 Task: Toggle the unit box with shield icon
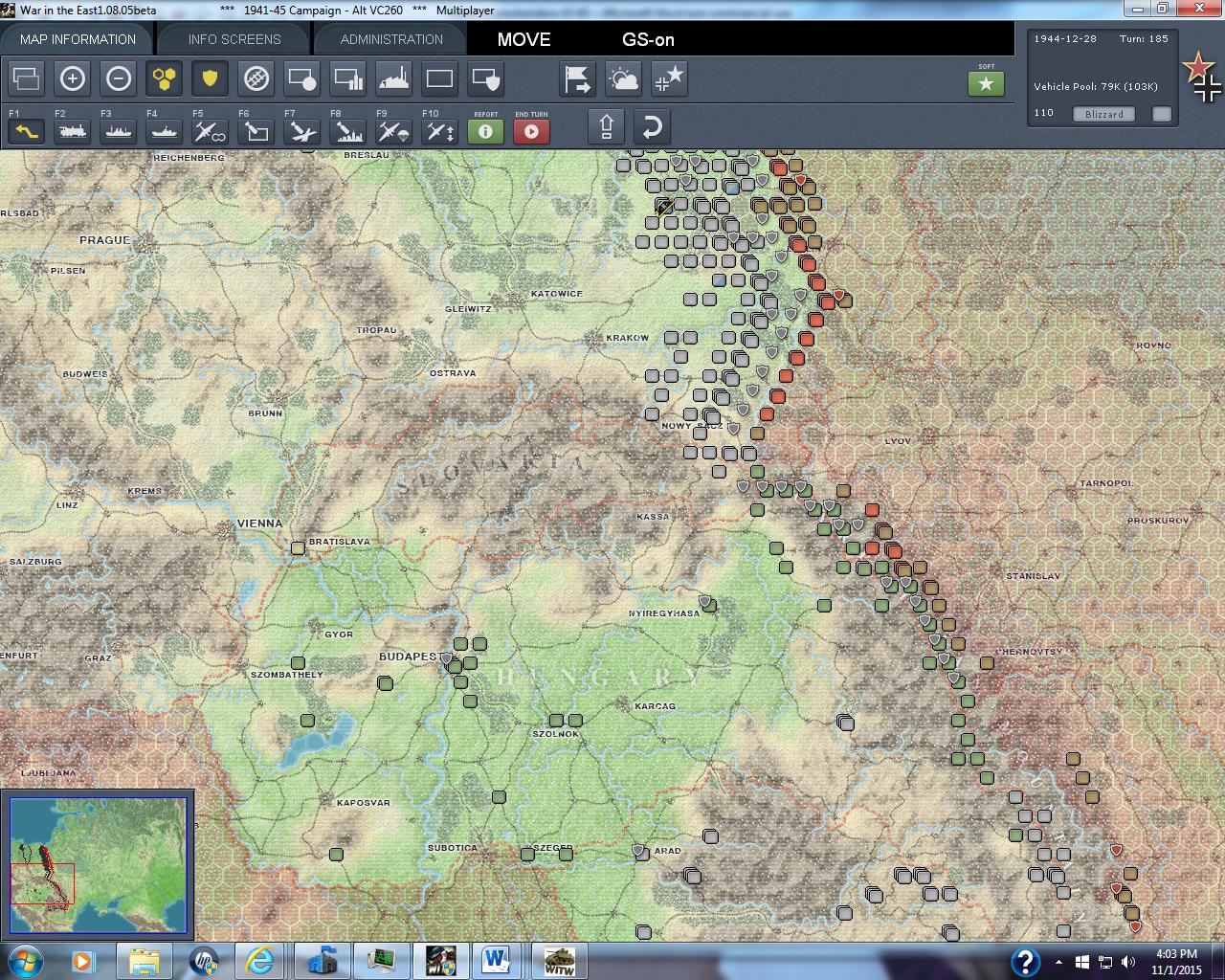click(486, 78)
